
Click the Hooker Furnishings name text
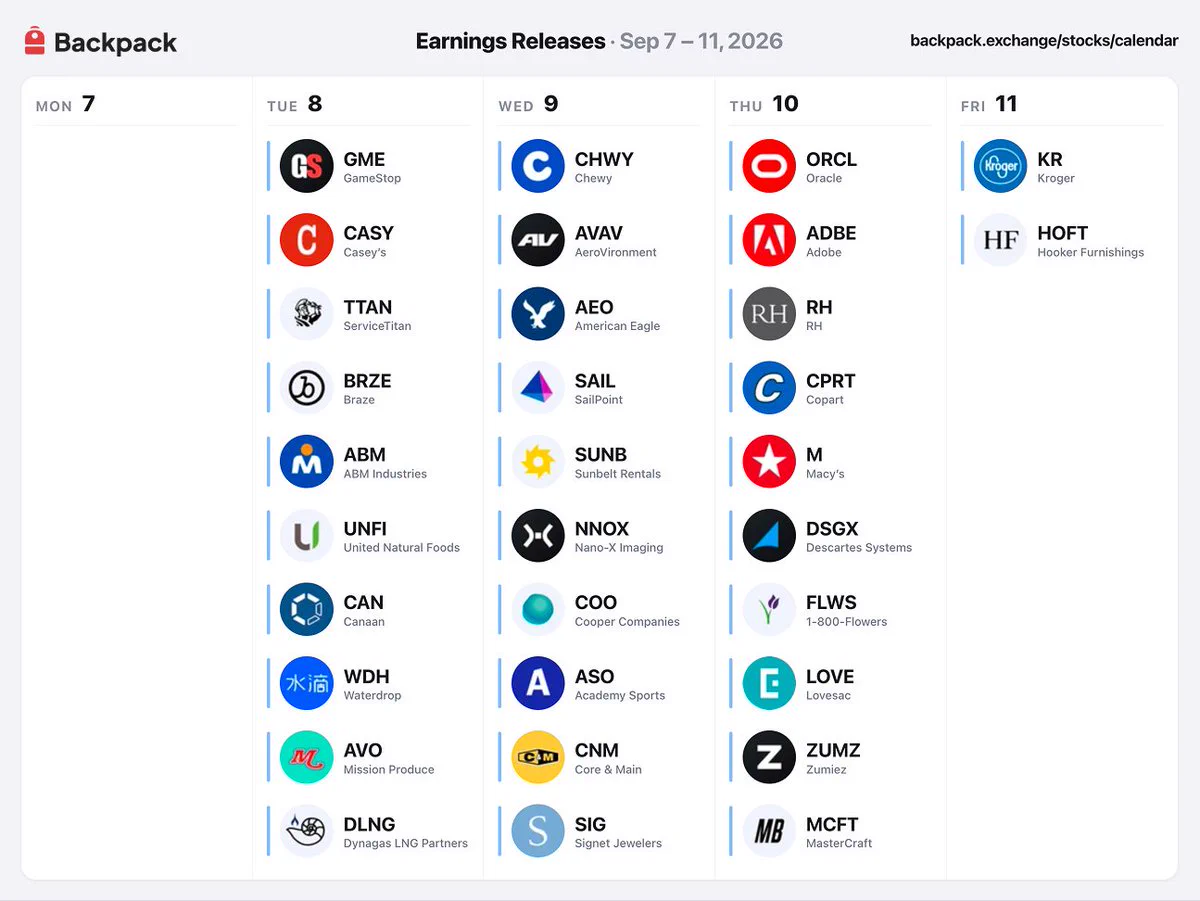pos(1091,252)
